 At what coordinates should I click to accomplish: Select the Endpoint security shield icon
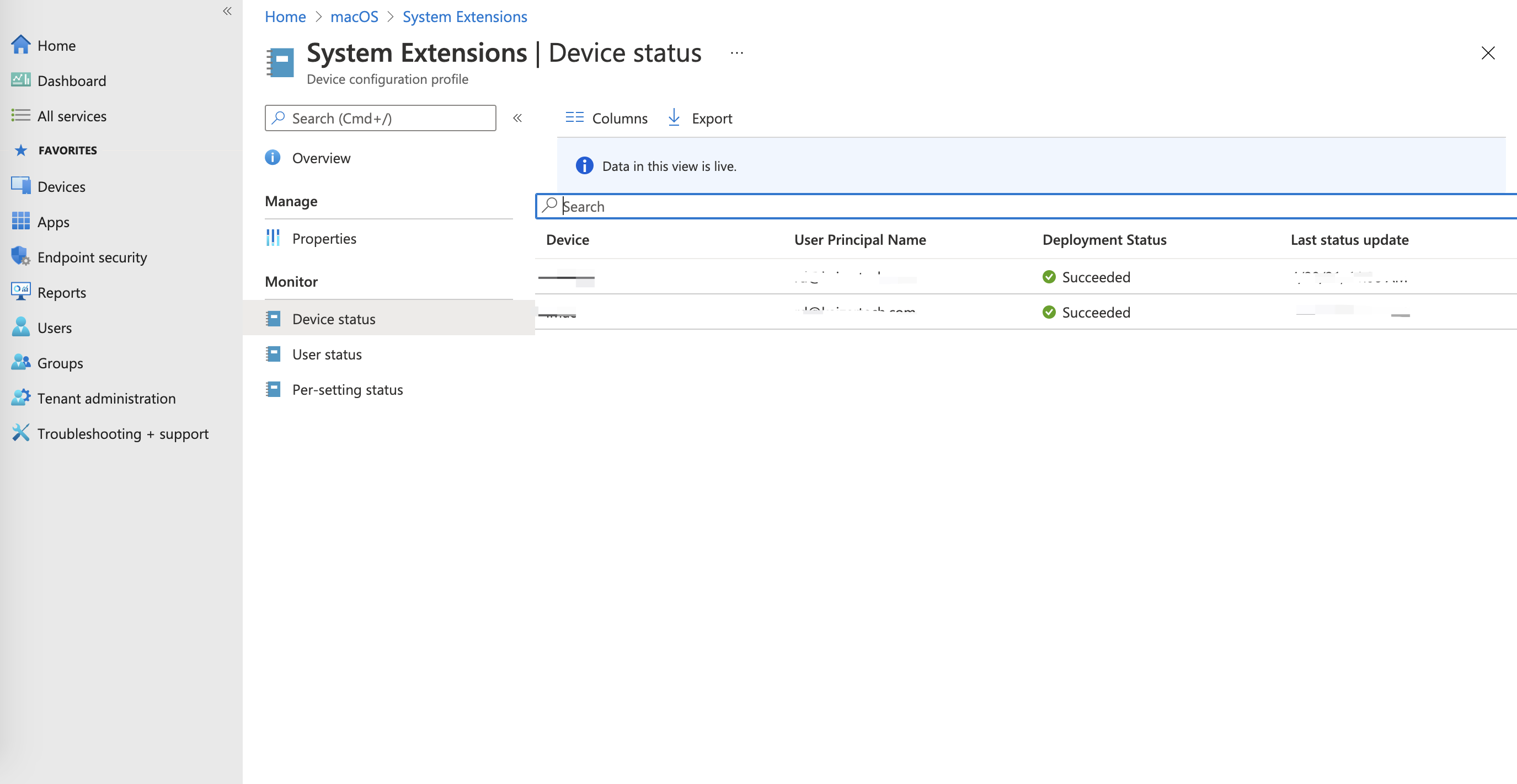(20, 256)
